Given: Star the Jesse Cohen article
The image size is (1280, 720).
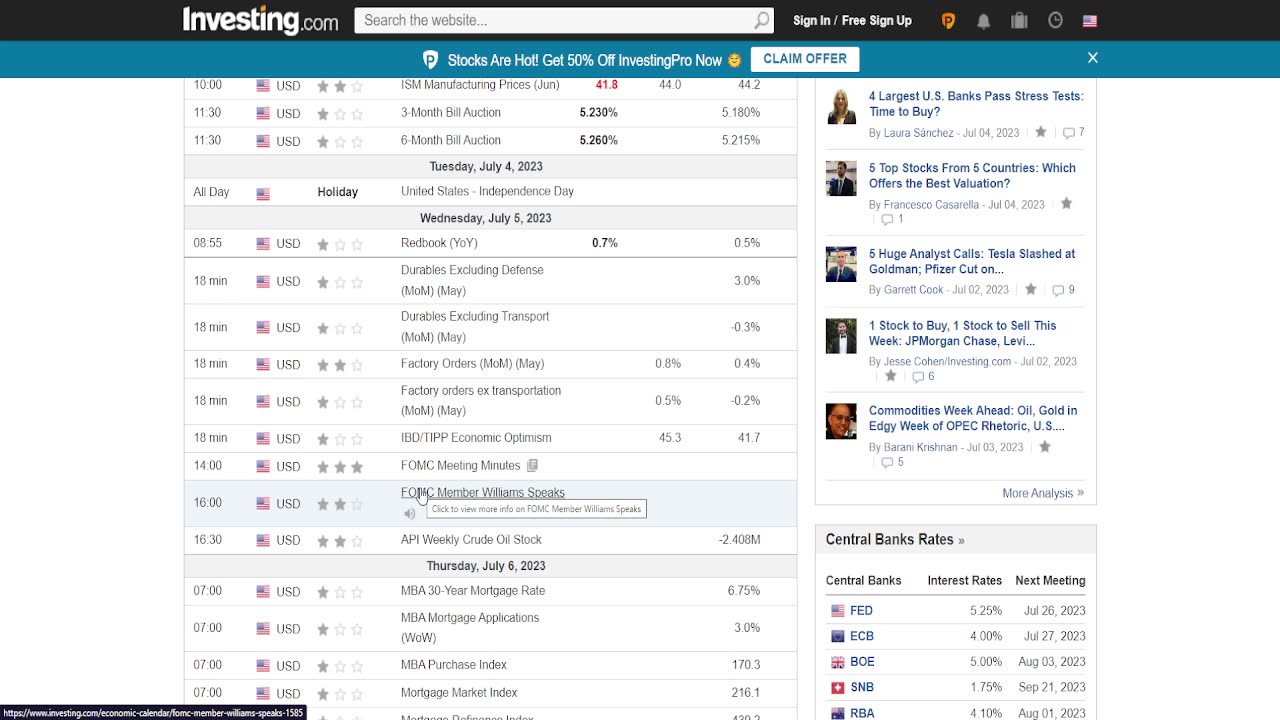Looking at the screenshot, I should [x=890, y=376].
